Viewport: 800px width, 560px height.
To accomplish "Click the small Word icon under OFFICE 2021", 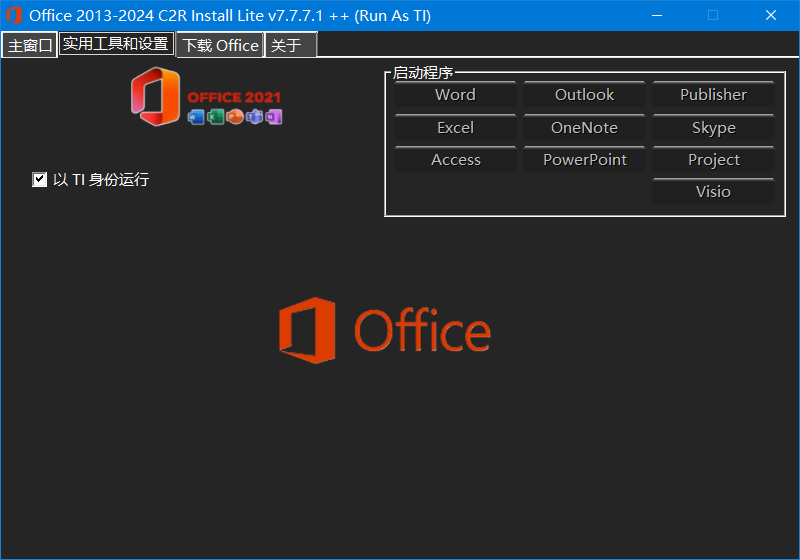I will coord(196,118).
